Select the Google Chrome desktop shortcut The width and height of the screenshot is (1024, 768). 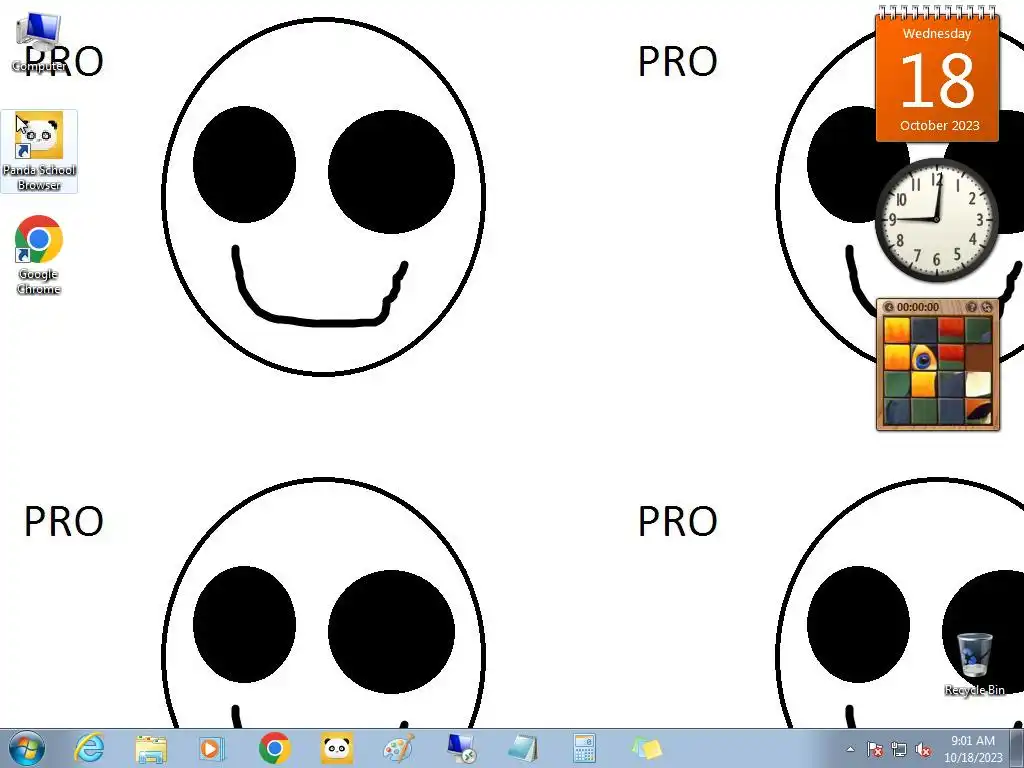(39, 255)
